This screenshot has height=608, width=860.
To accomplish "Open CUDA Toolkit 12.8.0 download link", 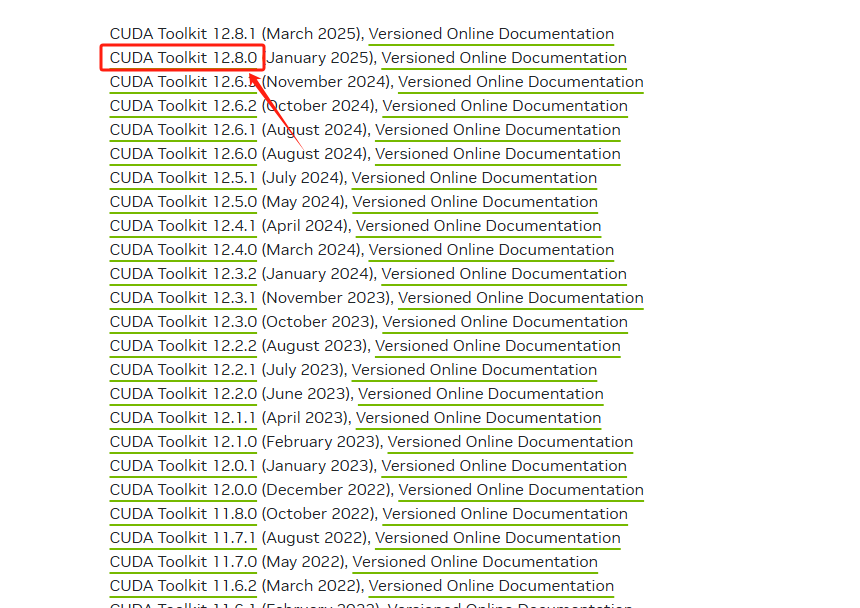I will tap(183, 58).
